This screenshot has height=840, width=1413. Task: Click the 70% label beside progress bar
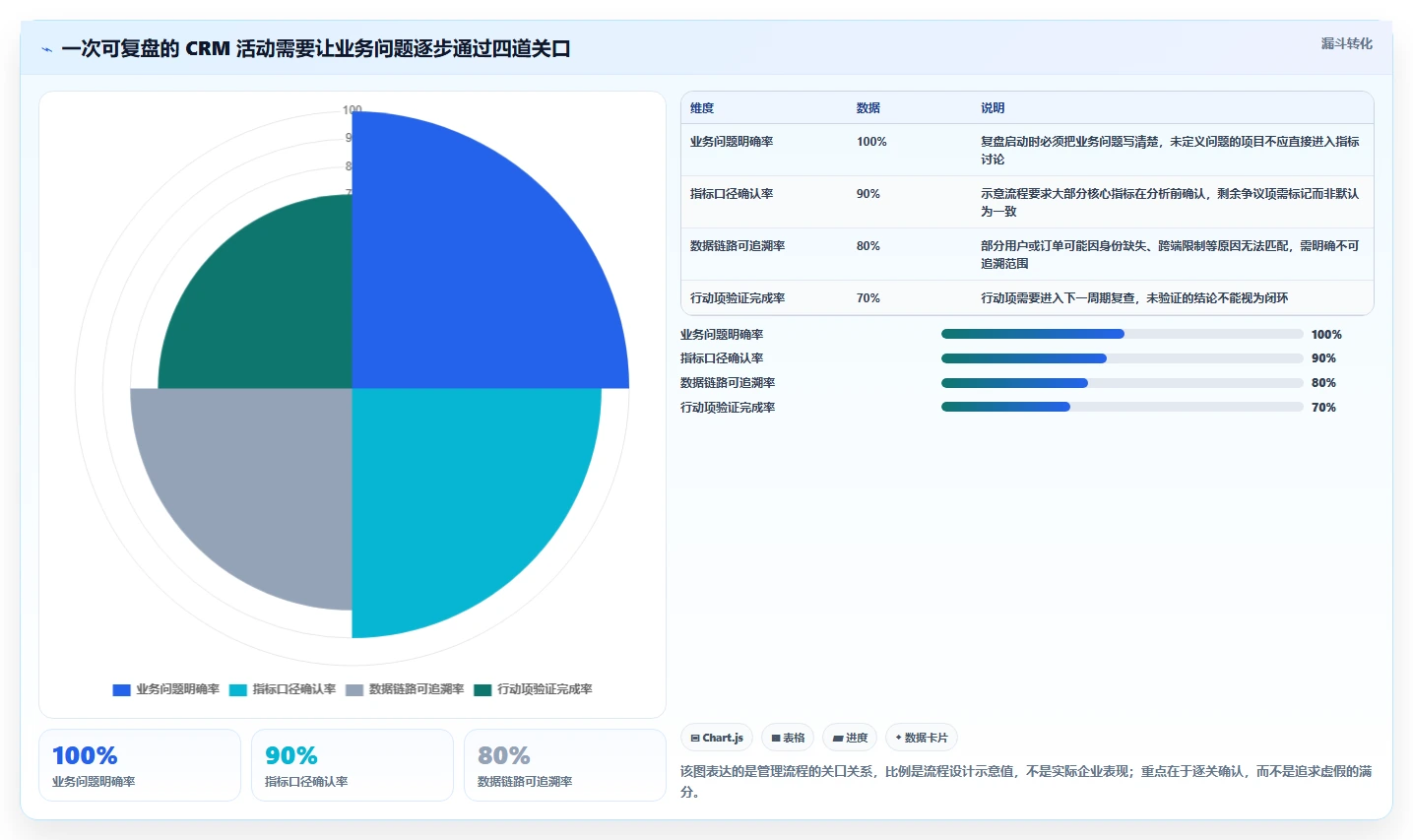pos(1323,408)
